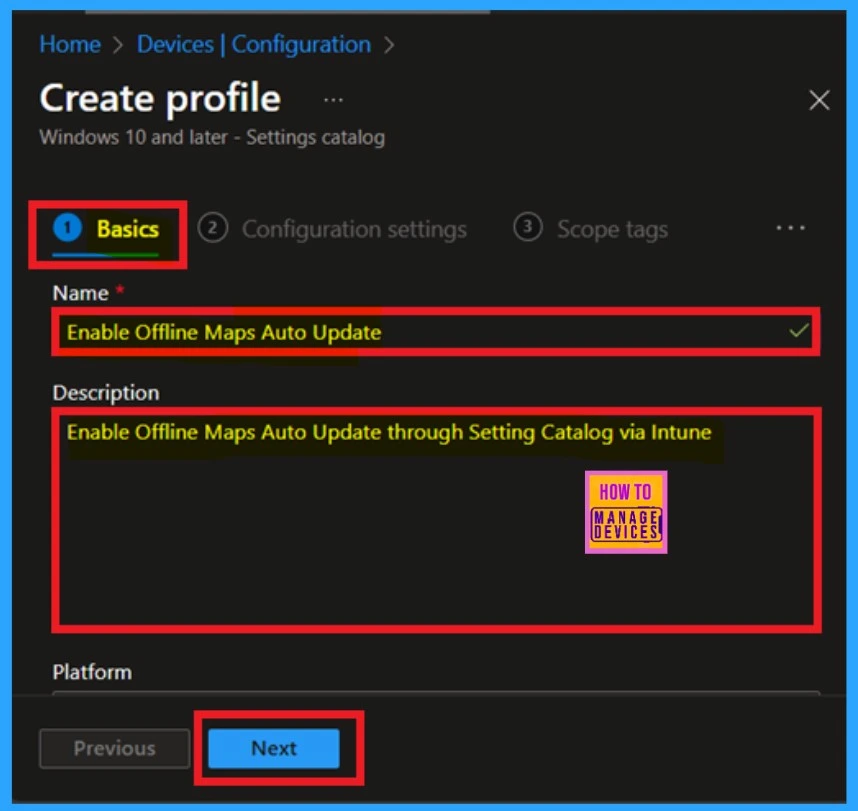Click 'Windows 10 and later - Settings catalog' subtitle

click(212, 137)
